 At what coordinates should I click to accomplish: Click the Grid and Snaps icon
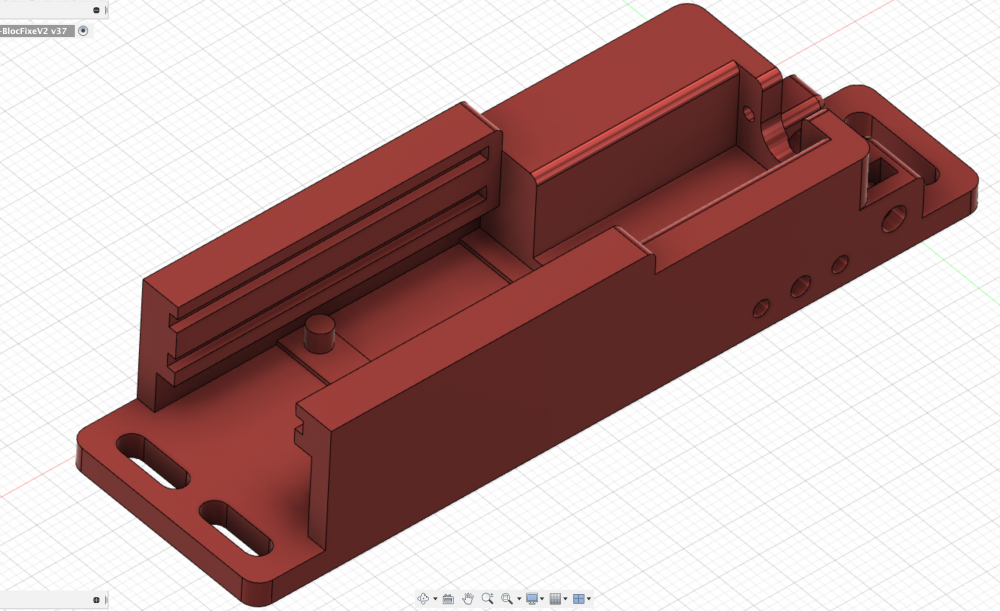556,598
